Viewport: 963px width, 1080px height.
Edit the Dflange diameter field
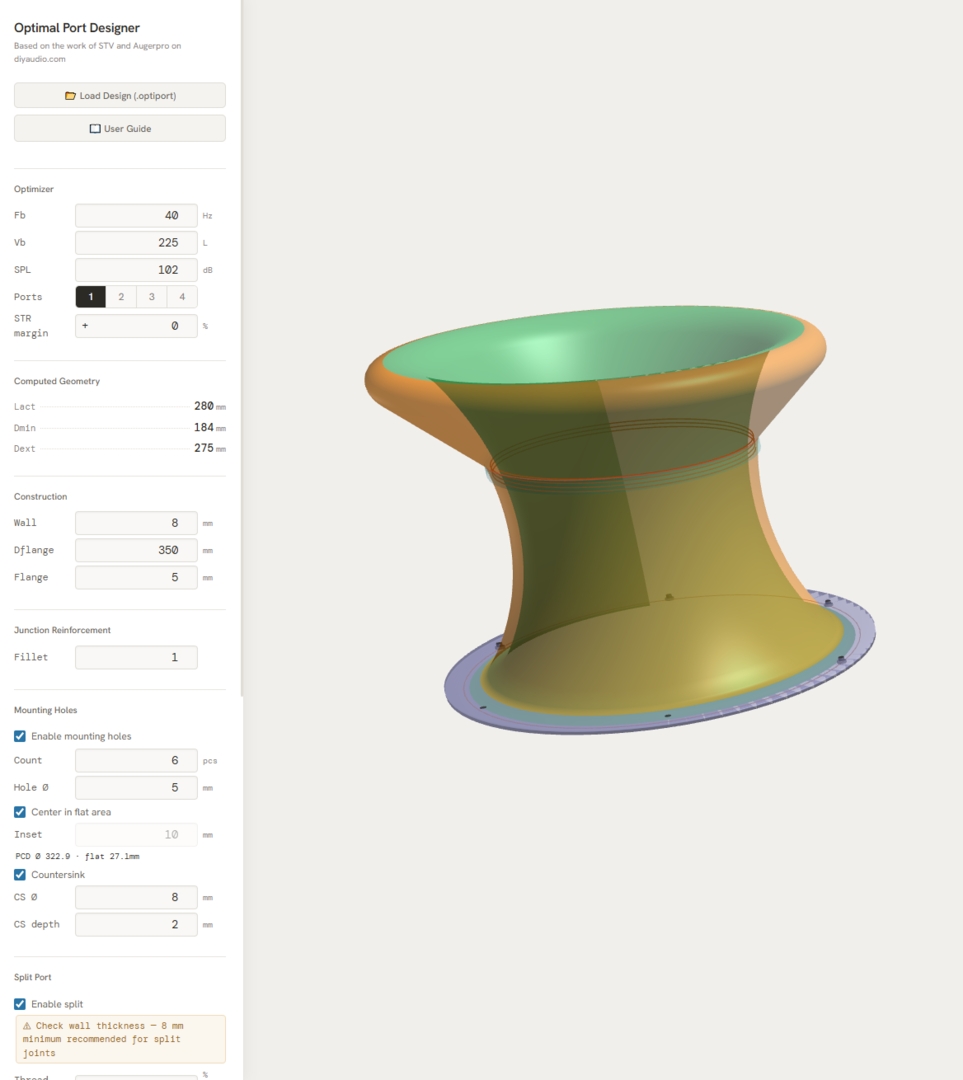(x=136, y=550)
